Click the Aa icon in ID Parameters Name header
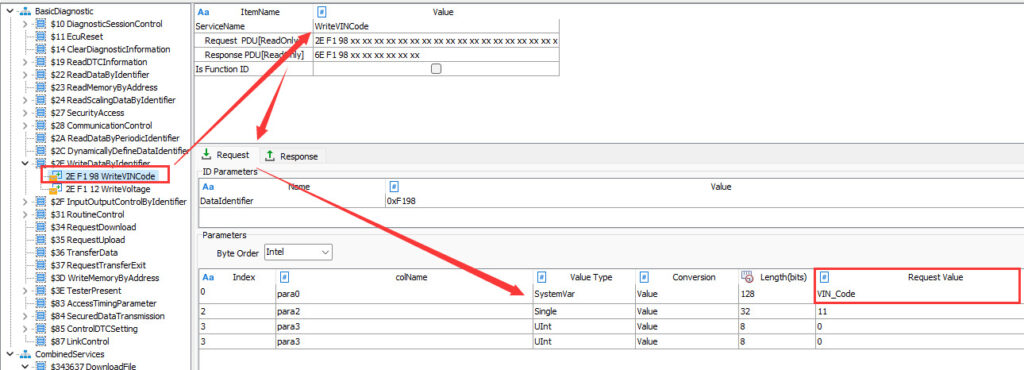 [x=208, y=187]
